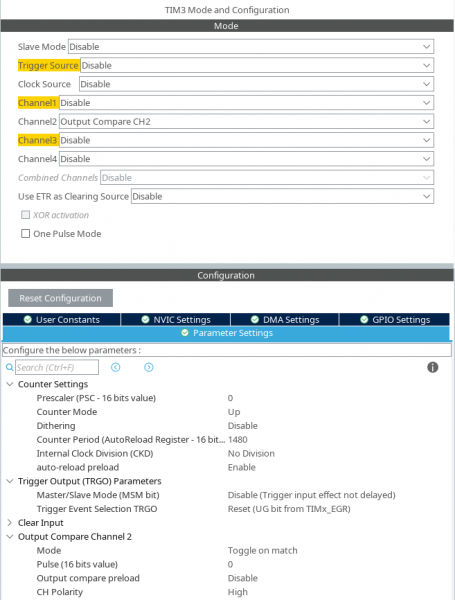Select the Prescaler (PSC - 16 bits value) row label

click(96, 398)
